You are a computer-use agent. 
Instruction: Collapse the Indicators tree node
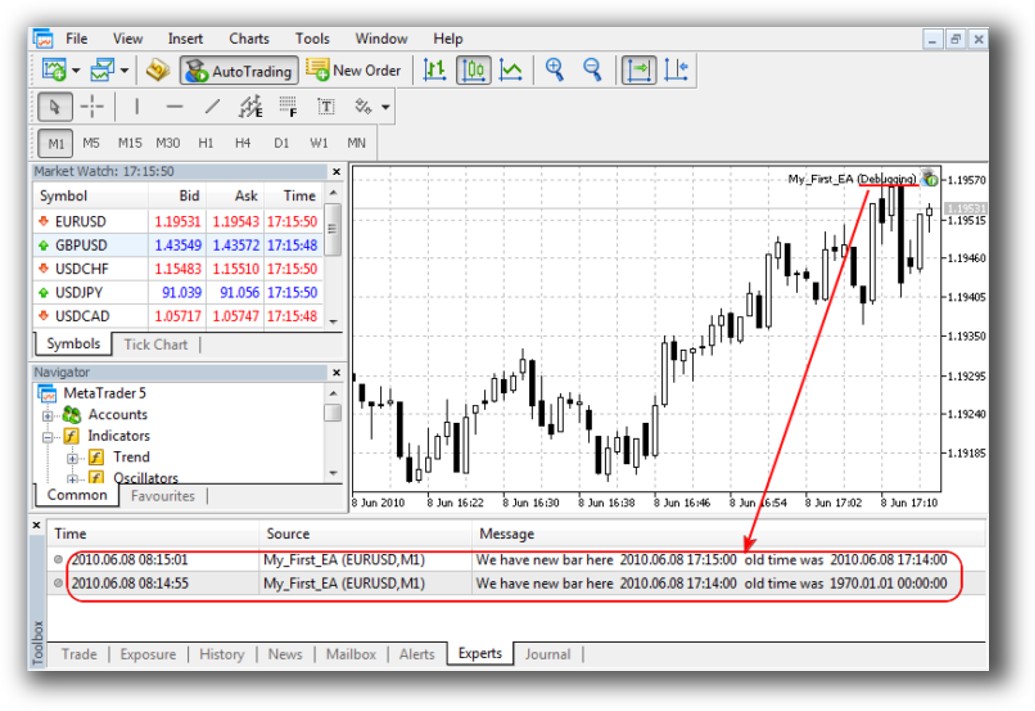[48, 436]
